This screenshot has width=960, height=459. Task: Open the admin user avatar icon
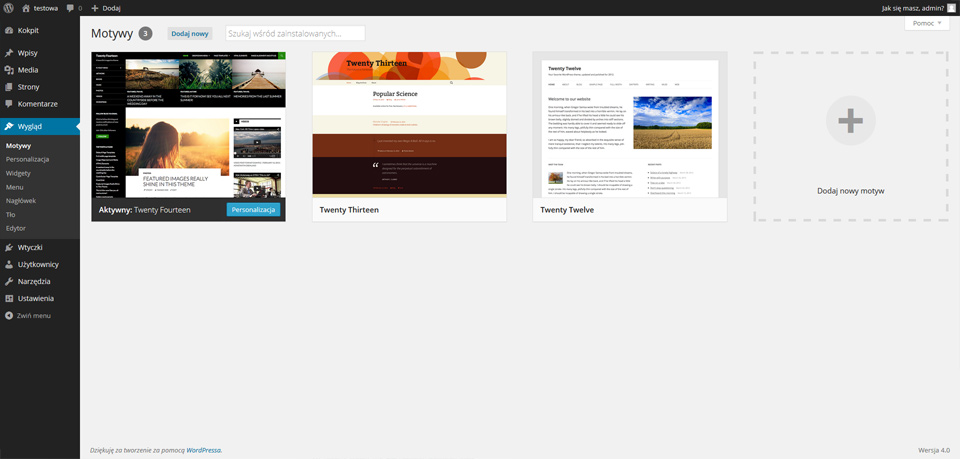(951, 8)
